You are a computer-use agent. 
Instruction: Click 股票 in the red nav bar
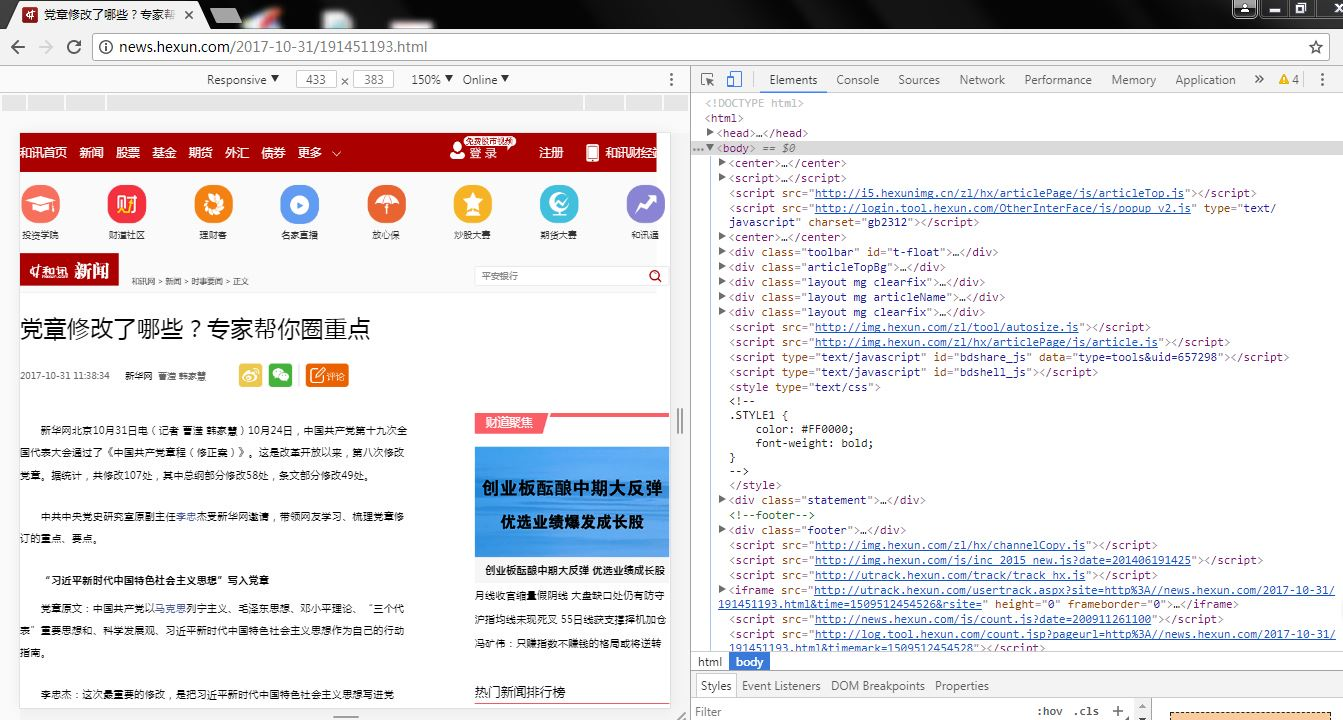(x=128, y=153)
